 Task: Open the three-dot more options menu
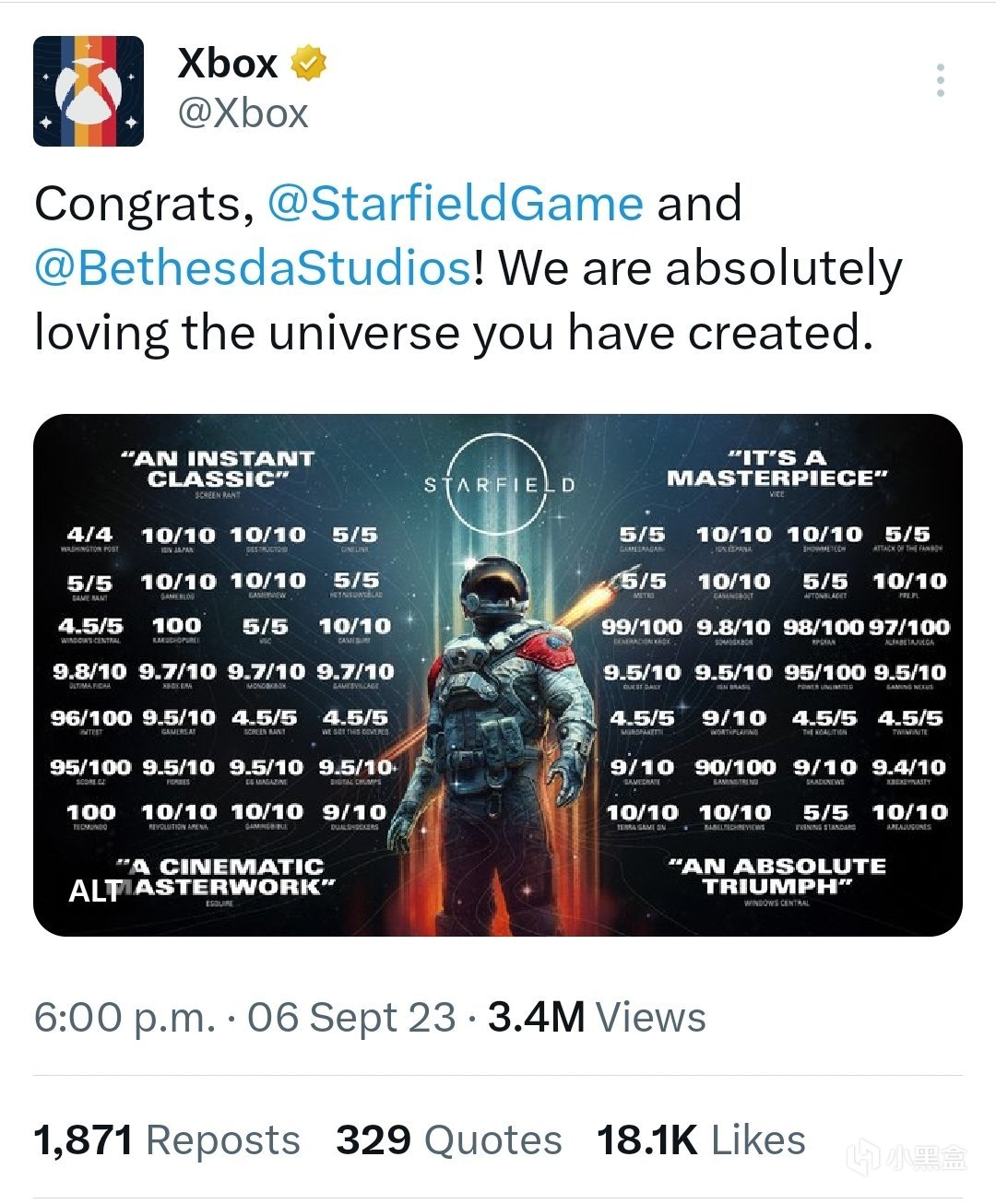pos(940,81)
